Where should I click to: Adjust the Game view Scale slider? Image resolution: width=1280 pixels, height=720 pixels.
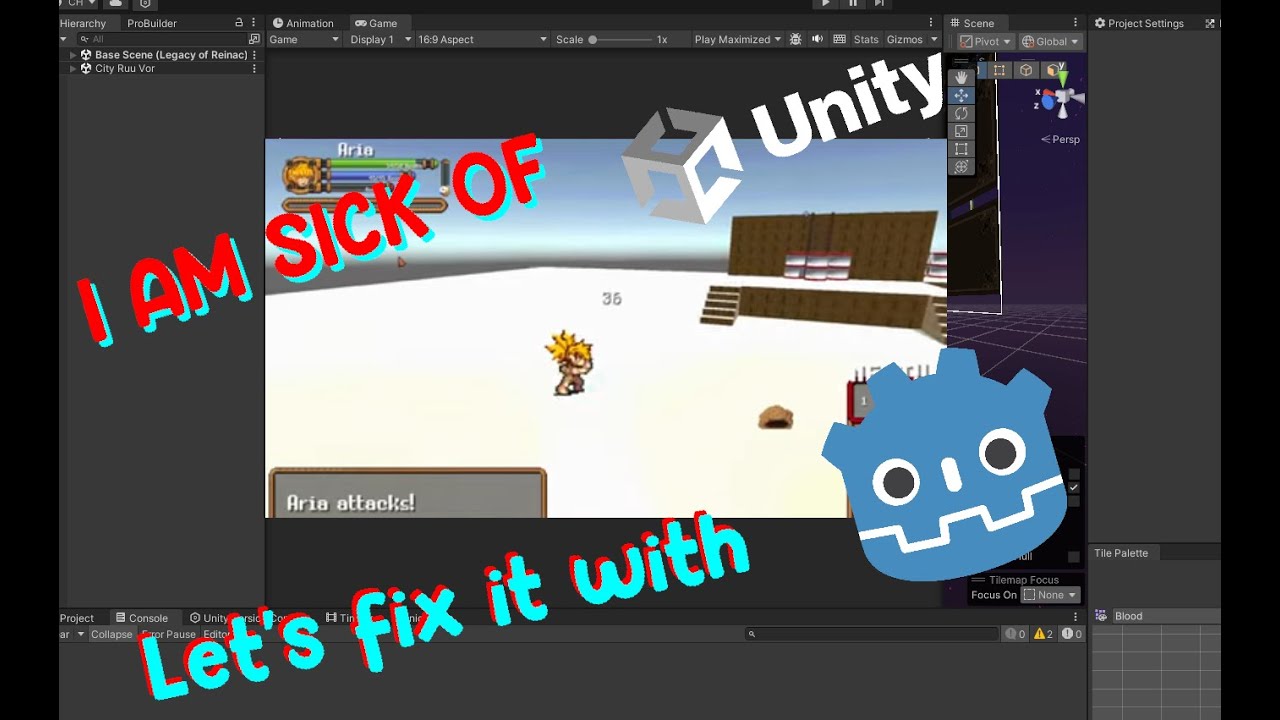(x=620, y=39)
